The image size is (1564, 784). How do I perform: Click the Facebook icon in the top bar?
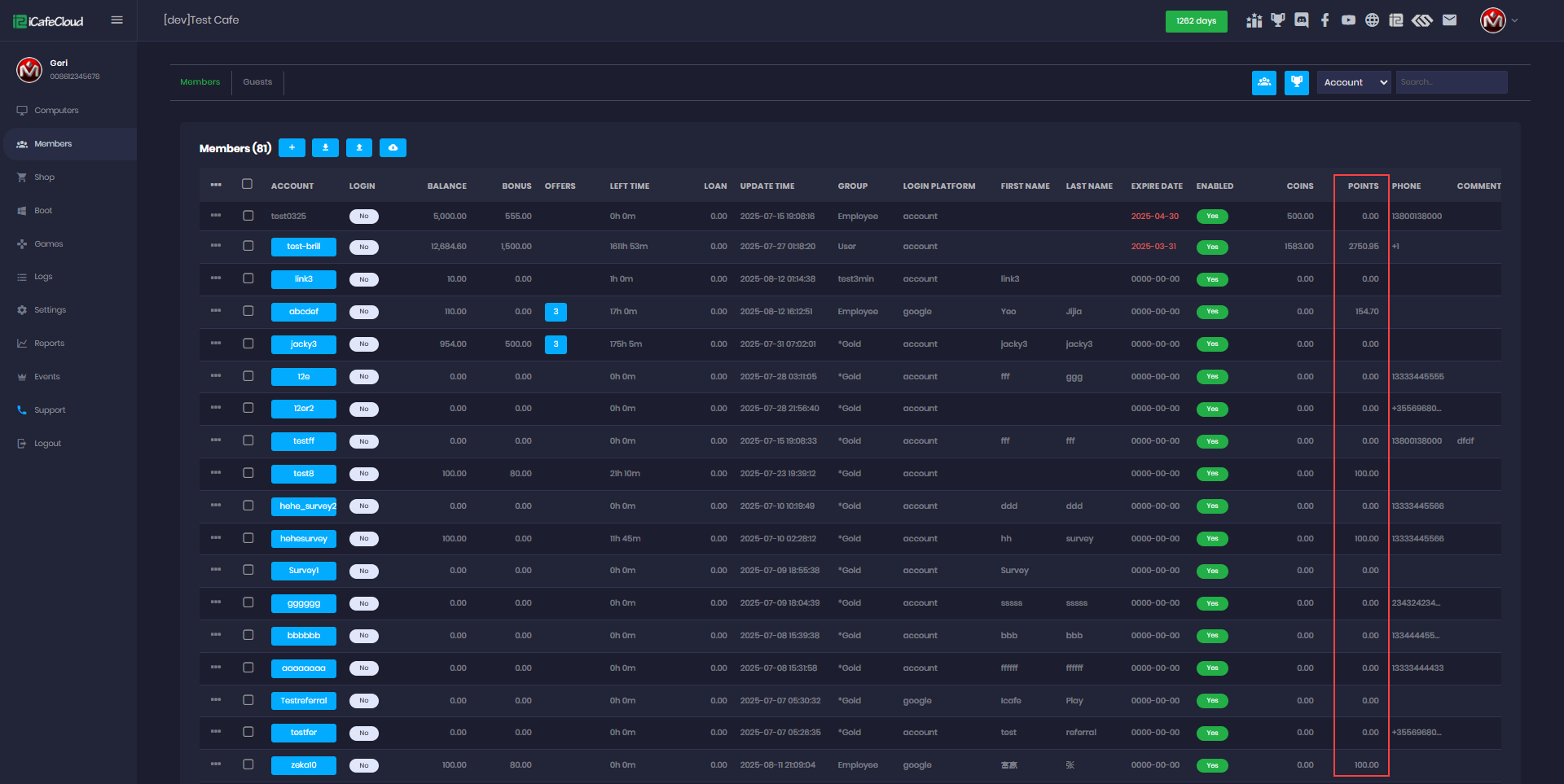(x=1325, y=20)
